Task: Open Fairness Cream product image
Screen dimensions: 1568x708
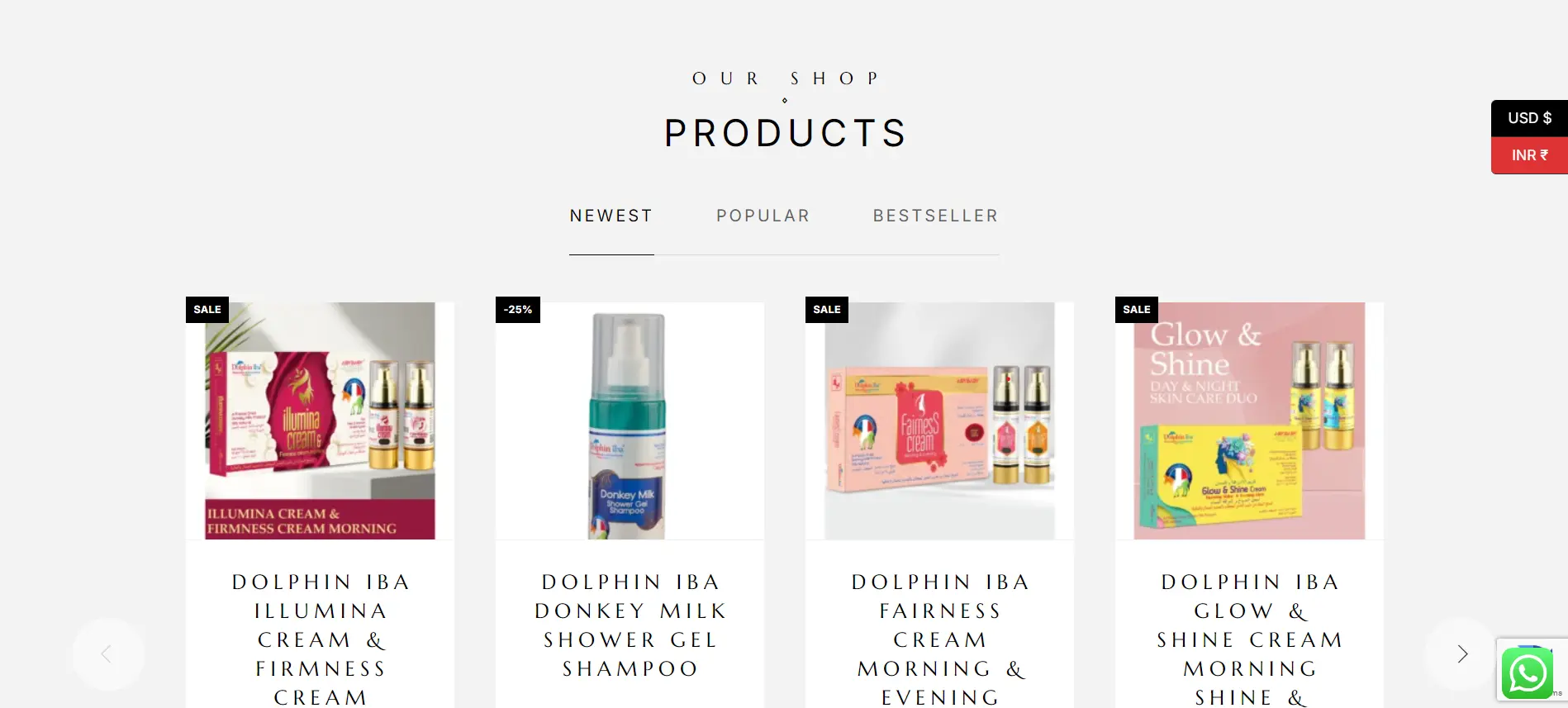Action: [x=939, y=421]
